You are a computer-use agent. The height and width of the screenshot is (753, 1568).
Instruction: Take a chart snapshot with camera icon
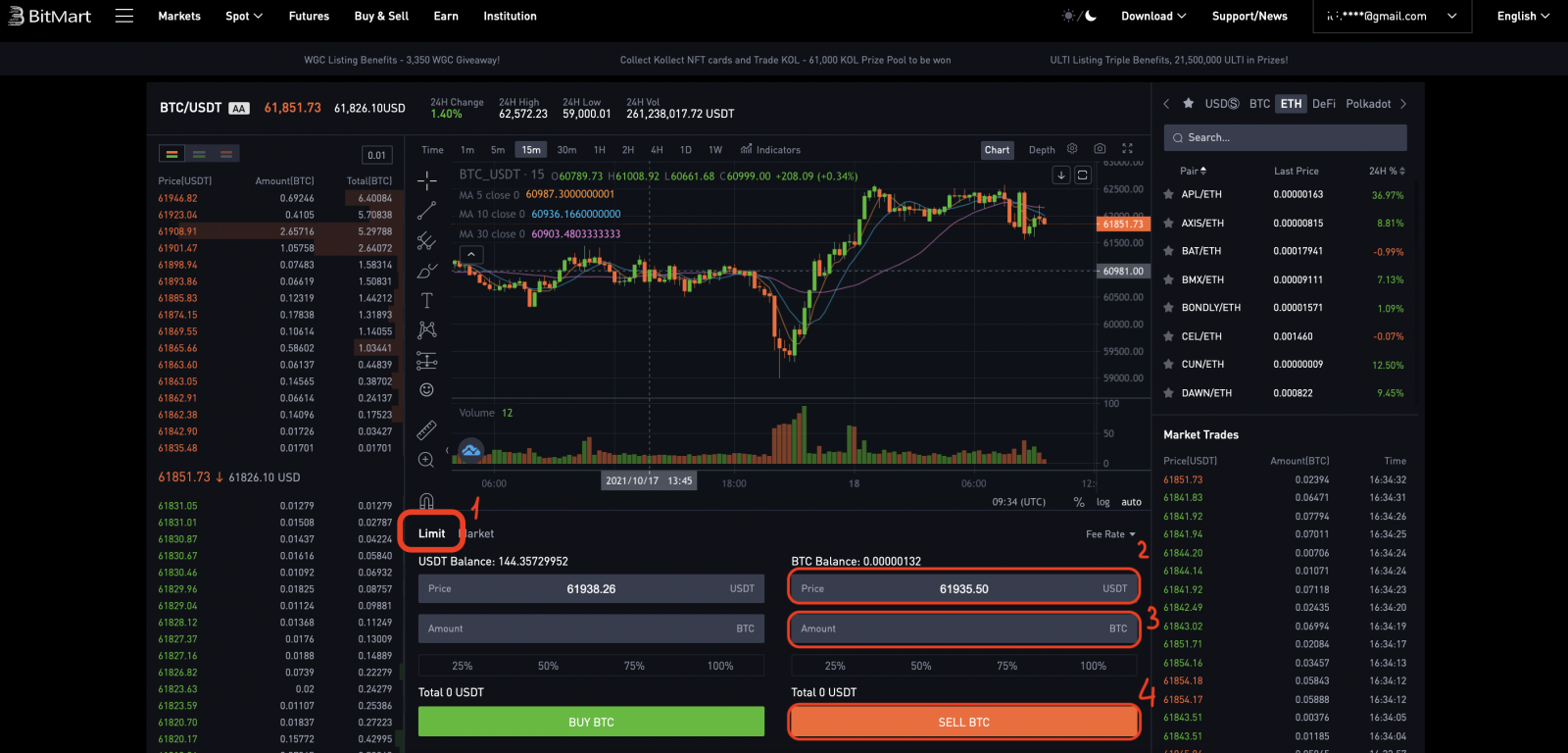coord(1100,149)
